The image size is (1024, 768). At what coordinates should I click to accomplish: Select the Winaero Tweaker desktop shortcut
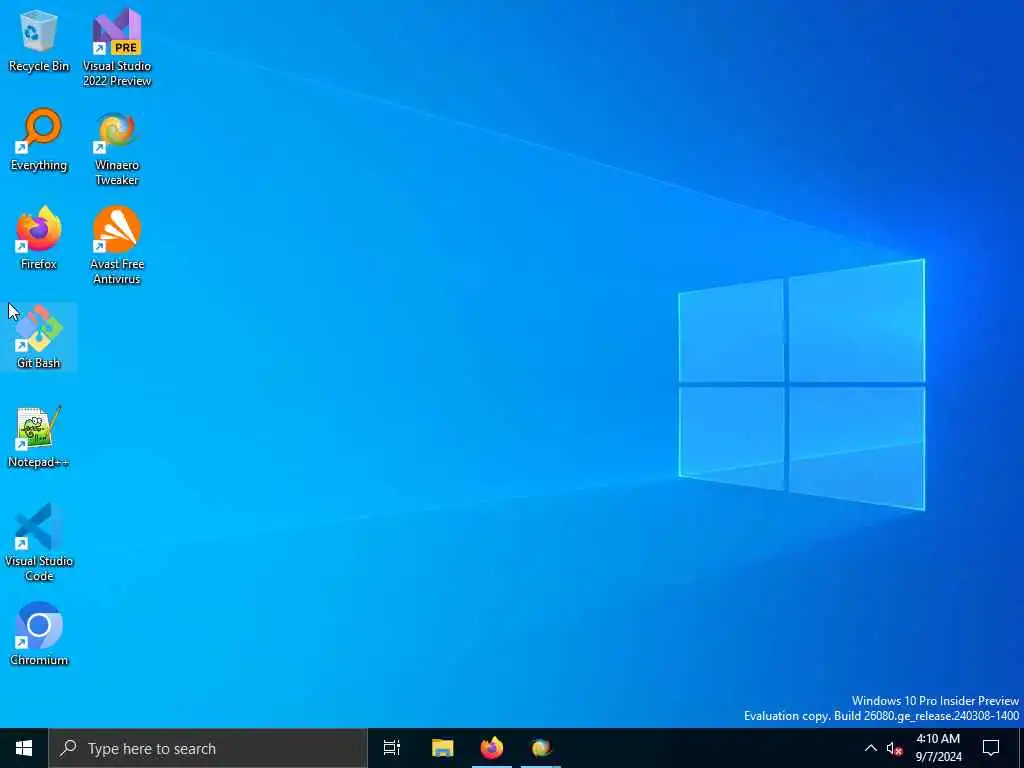pyautogui.click(x=117, y=148)
